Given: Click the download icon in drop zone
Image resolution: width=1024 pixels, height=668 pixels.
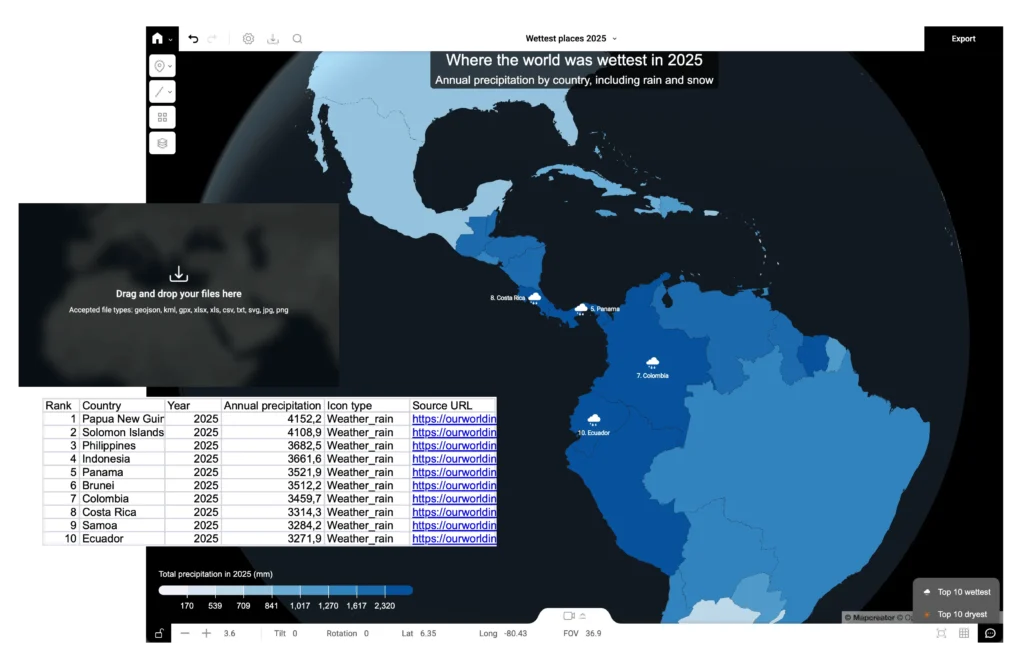Looking at the screenshot, I should point(178,274).
